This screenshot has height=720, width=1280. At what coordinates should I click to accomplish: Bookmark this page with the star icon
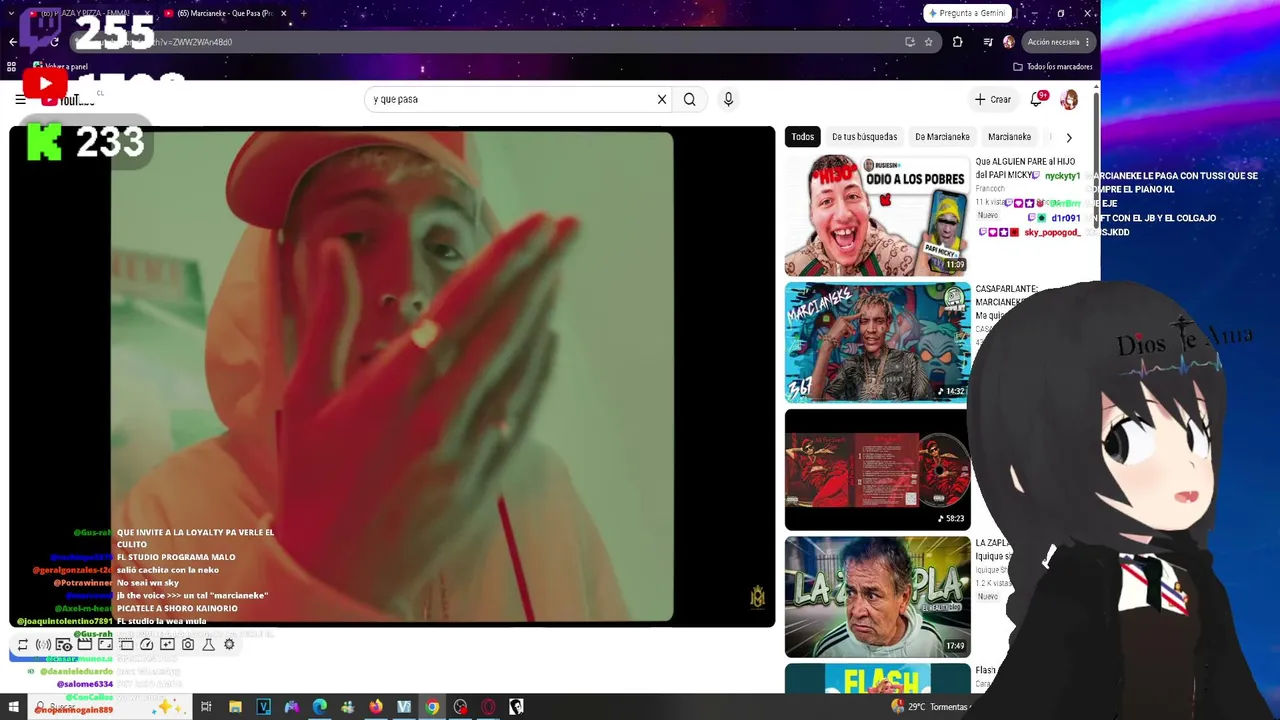coord(928,42)
